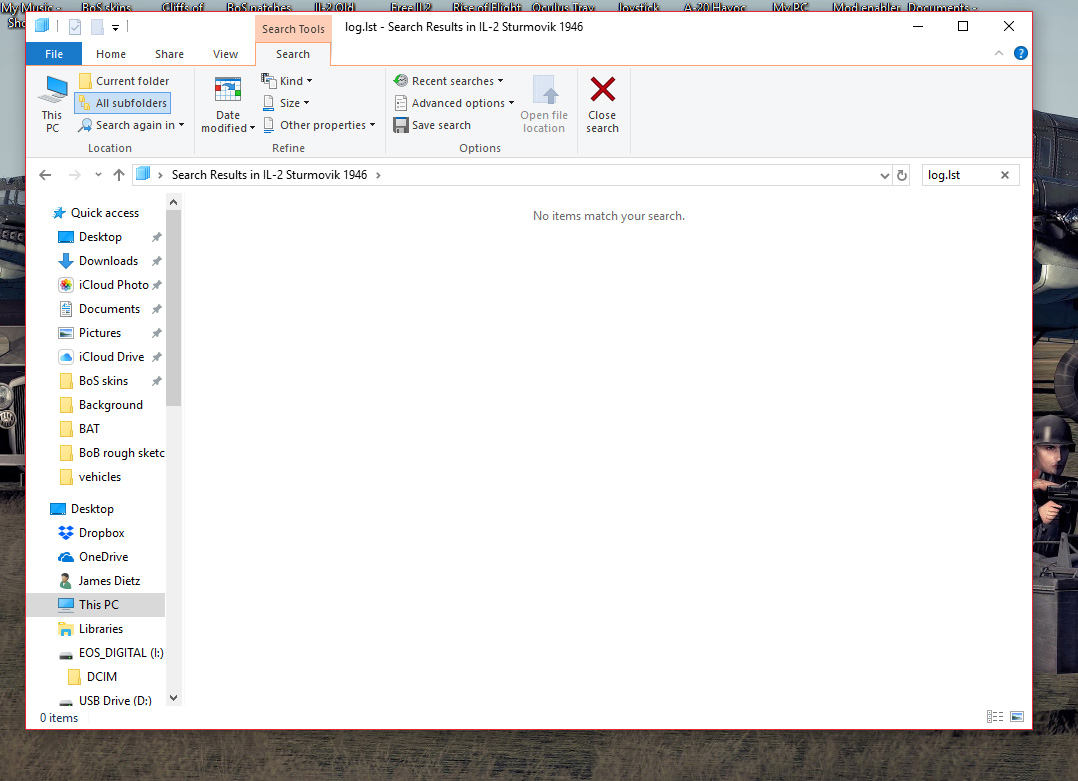Viewport: 1078px width, 781px height.
Task: Click the Properties quick access toolbar icon
Action: click(x=75, y=27)
